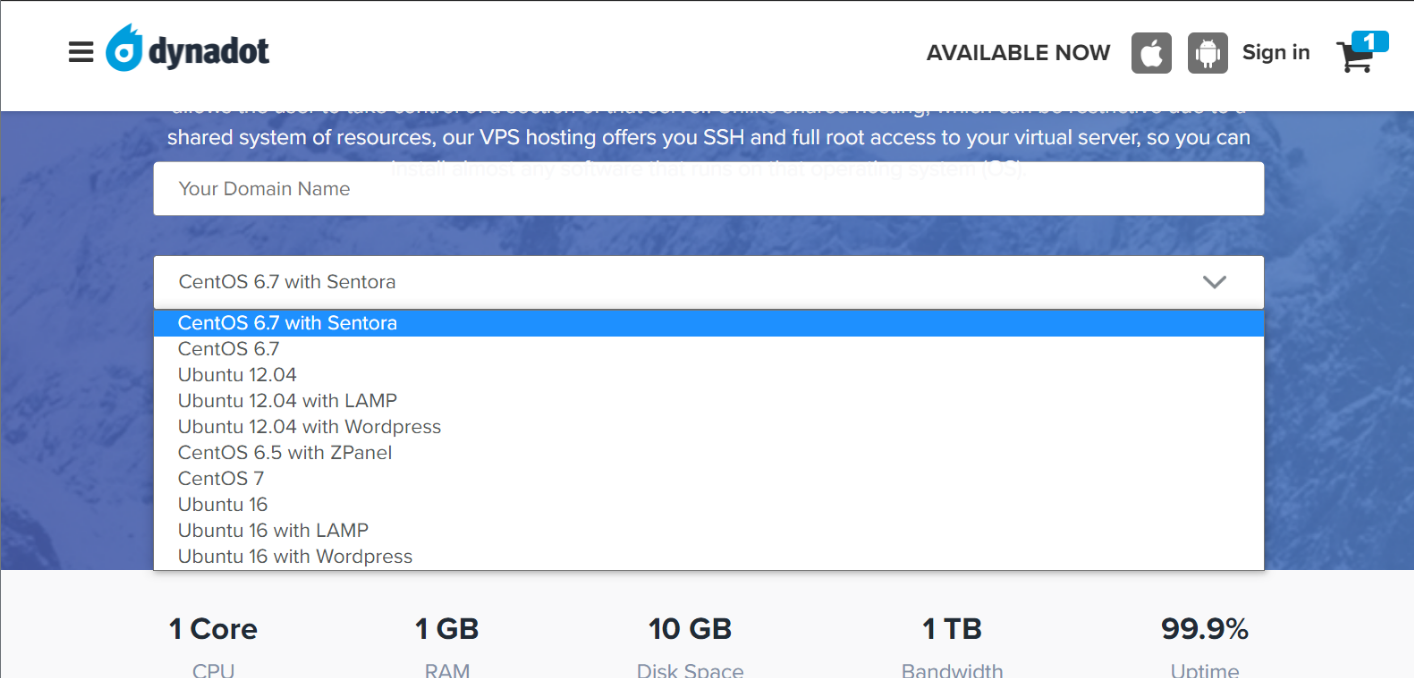
Task: Select Ubuntu 16 with Wordpress
Action: [x=295, y=557]
